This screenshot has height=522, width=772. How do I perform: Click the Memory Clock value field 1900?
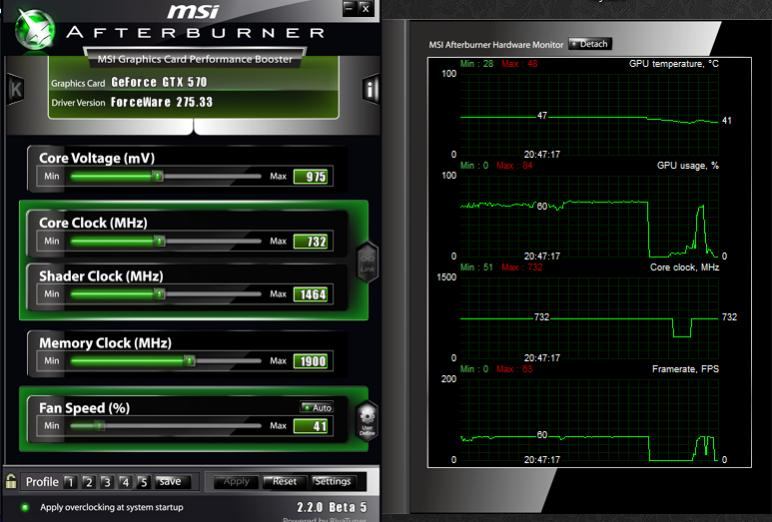[311, 361]
